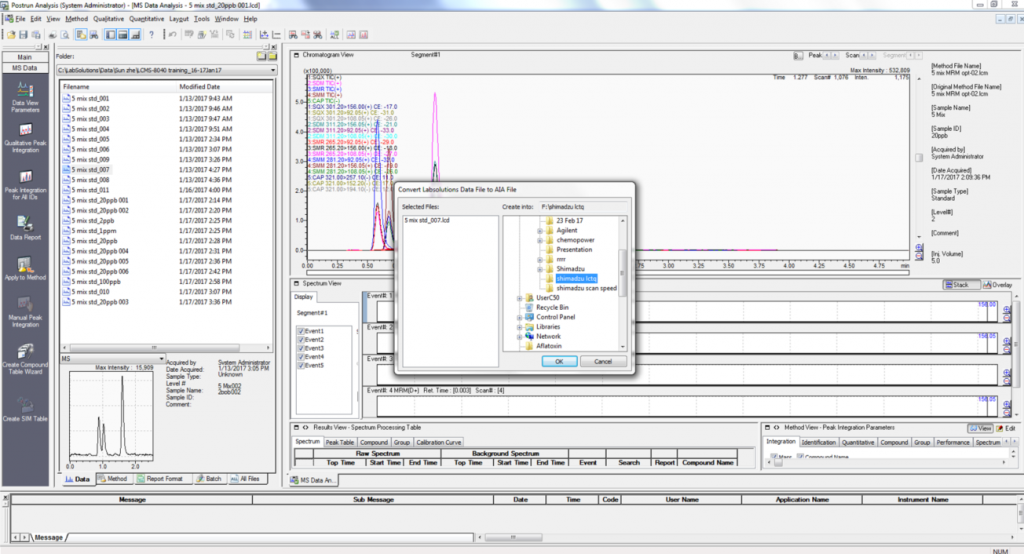Switch to the Calibration Curve tab
This screenshot has width=1024, height=554.
[439, 442]
